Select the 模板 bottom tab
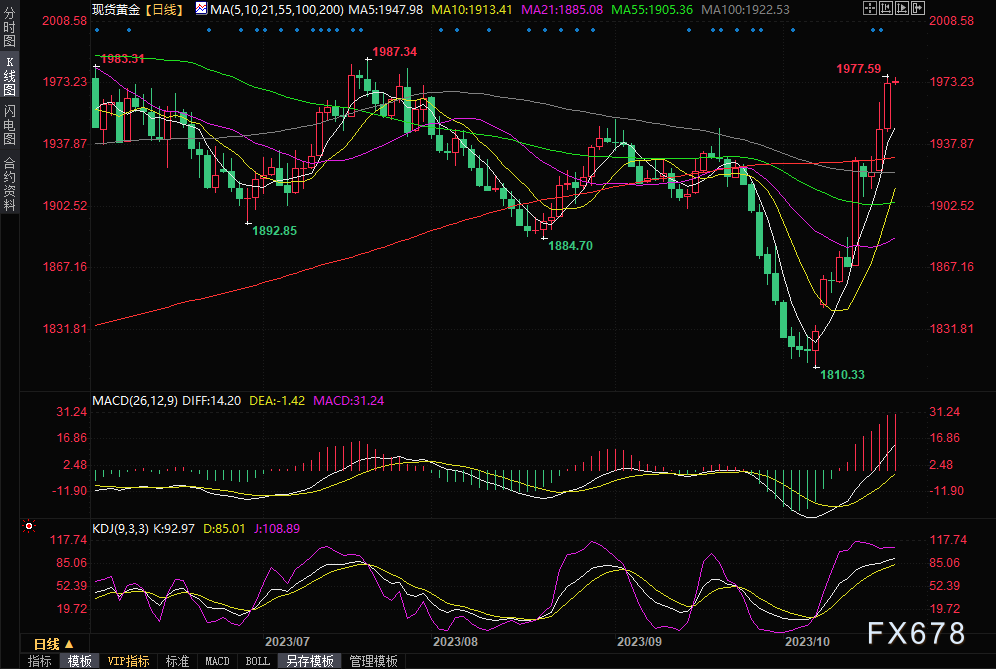 pos(80,661)
